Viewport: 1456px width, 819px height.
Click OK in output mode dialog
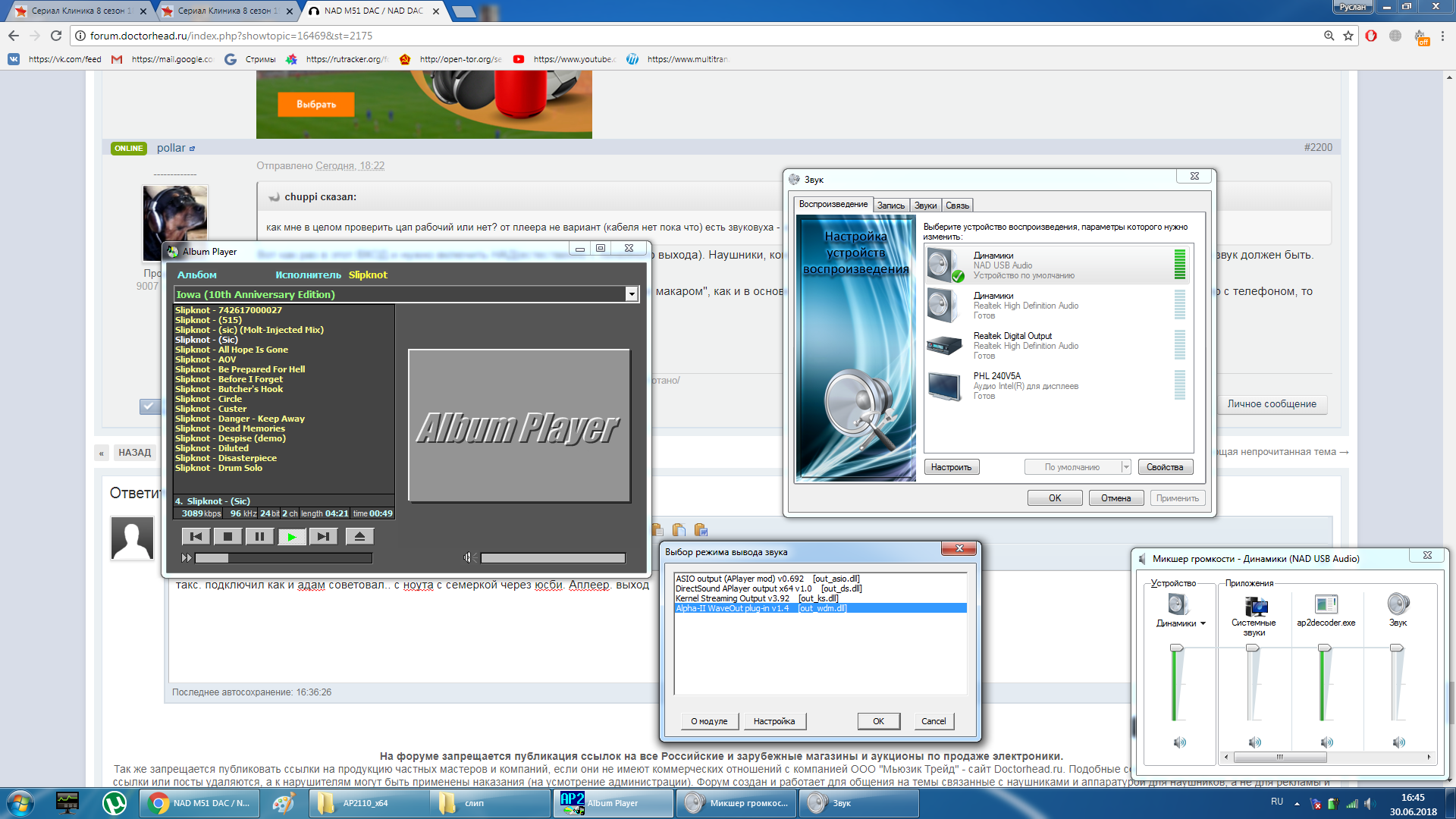pos(878,721)
